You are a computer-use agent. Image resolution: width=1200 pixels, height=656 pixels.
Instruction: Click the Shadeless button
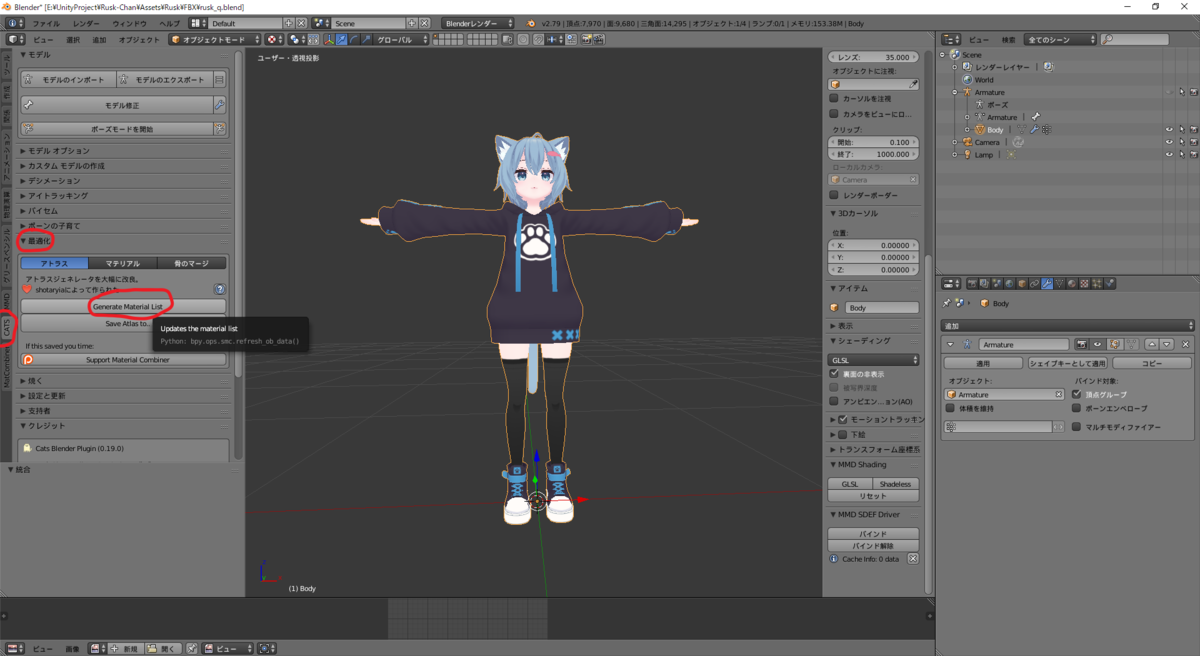895,484
